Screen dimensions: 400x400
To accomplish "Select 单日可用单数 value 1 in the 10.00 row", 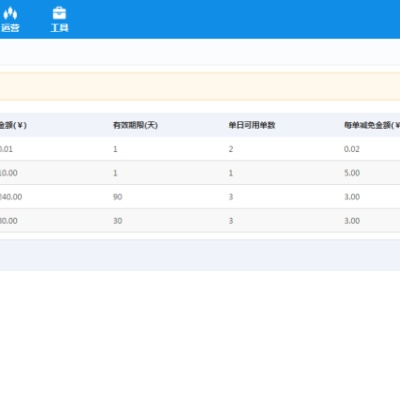I will pyautogui.click(x=231, y=173).
